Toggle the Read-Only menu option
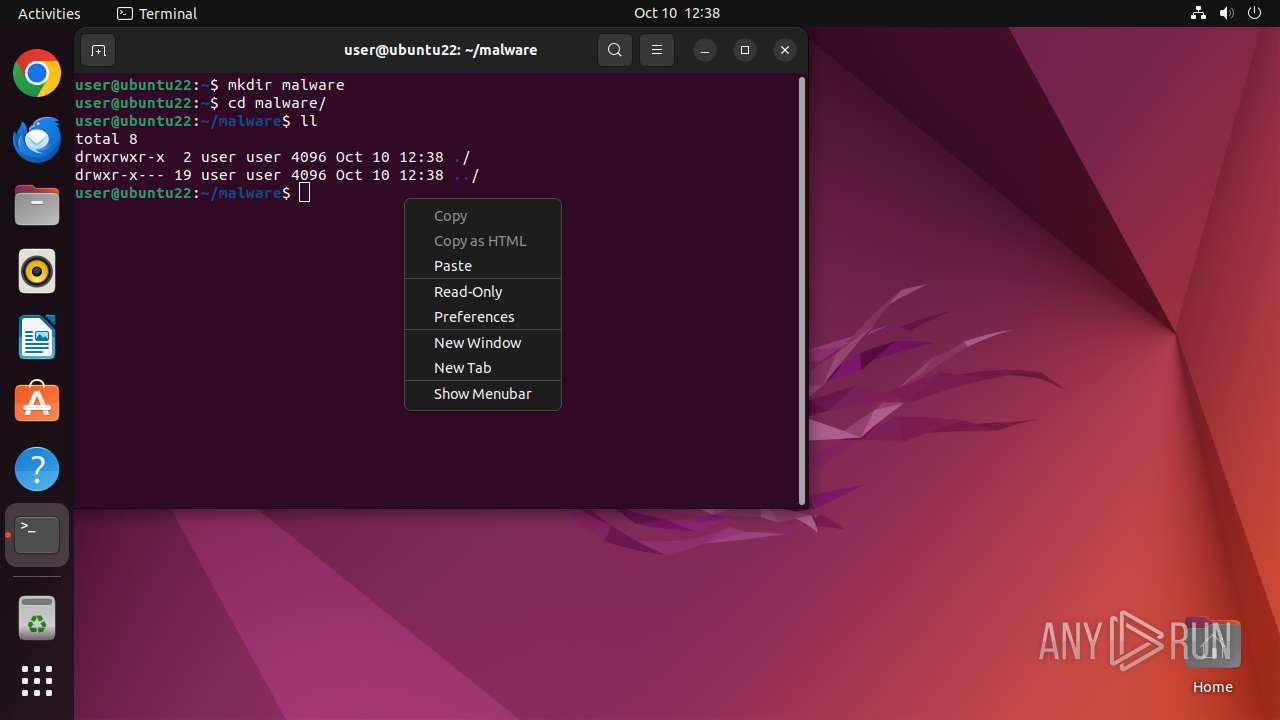This screenshot has width=1280, height=720. point(483,291)
